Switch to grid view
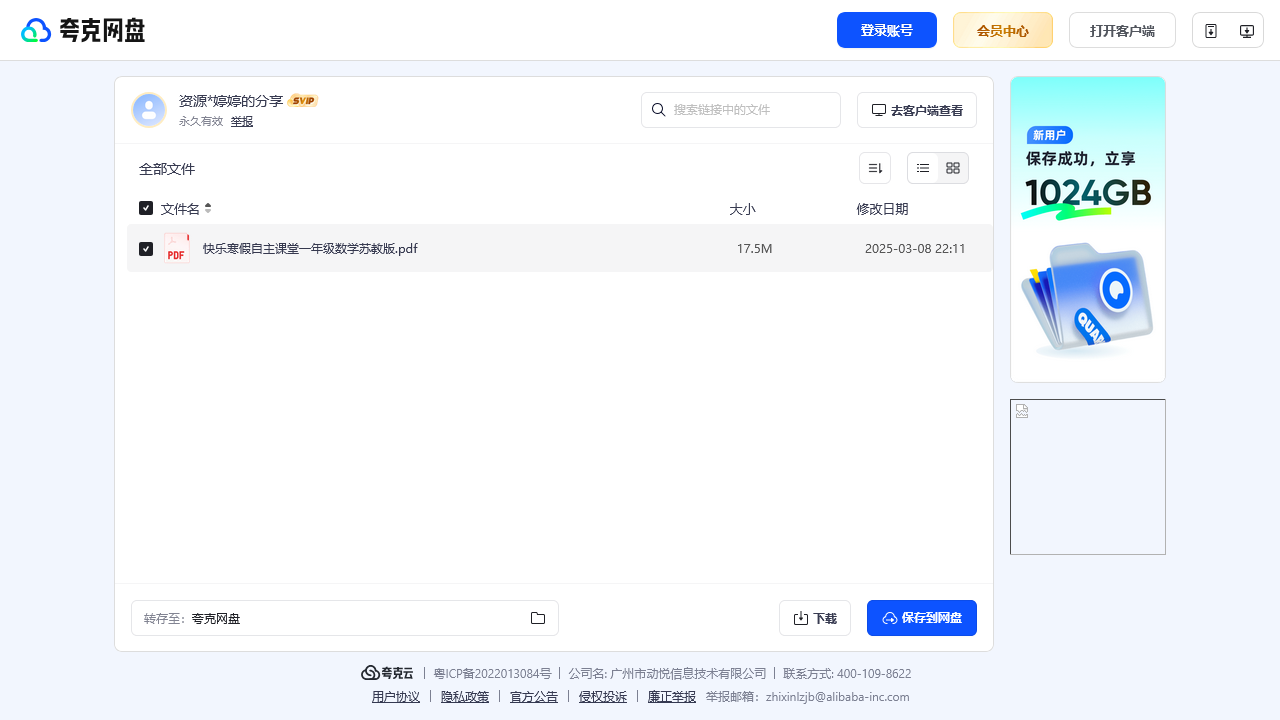Viewport: 1280px width, 720px height. [953, 168]
